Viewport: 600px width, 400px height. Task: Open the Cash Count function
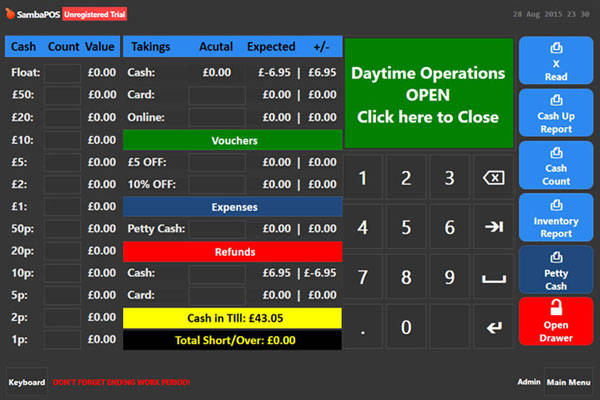(x=556, y=165)
